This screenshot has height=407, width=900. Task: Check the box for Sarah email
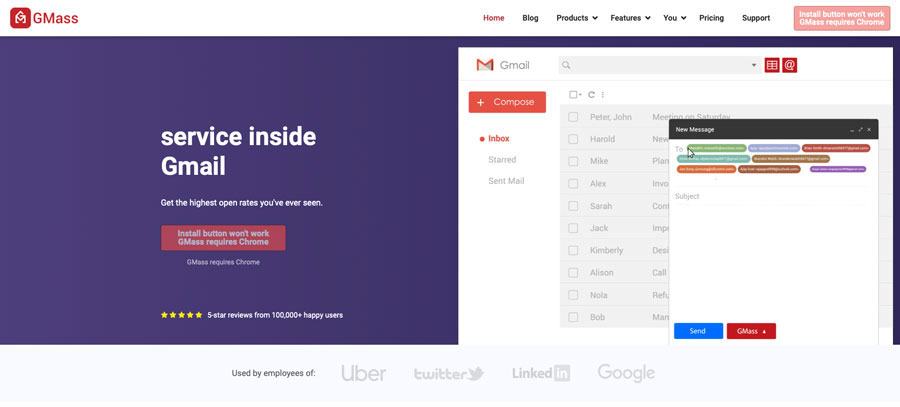point(573,206)
